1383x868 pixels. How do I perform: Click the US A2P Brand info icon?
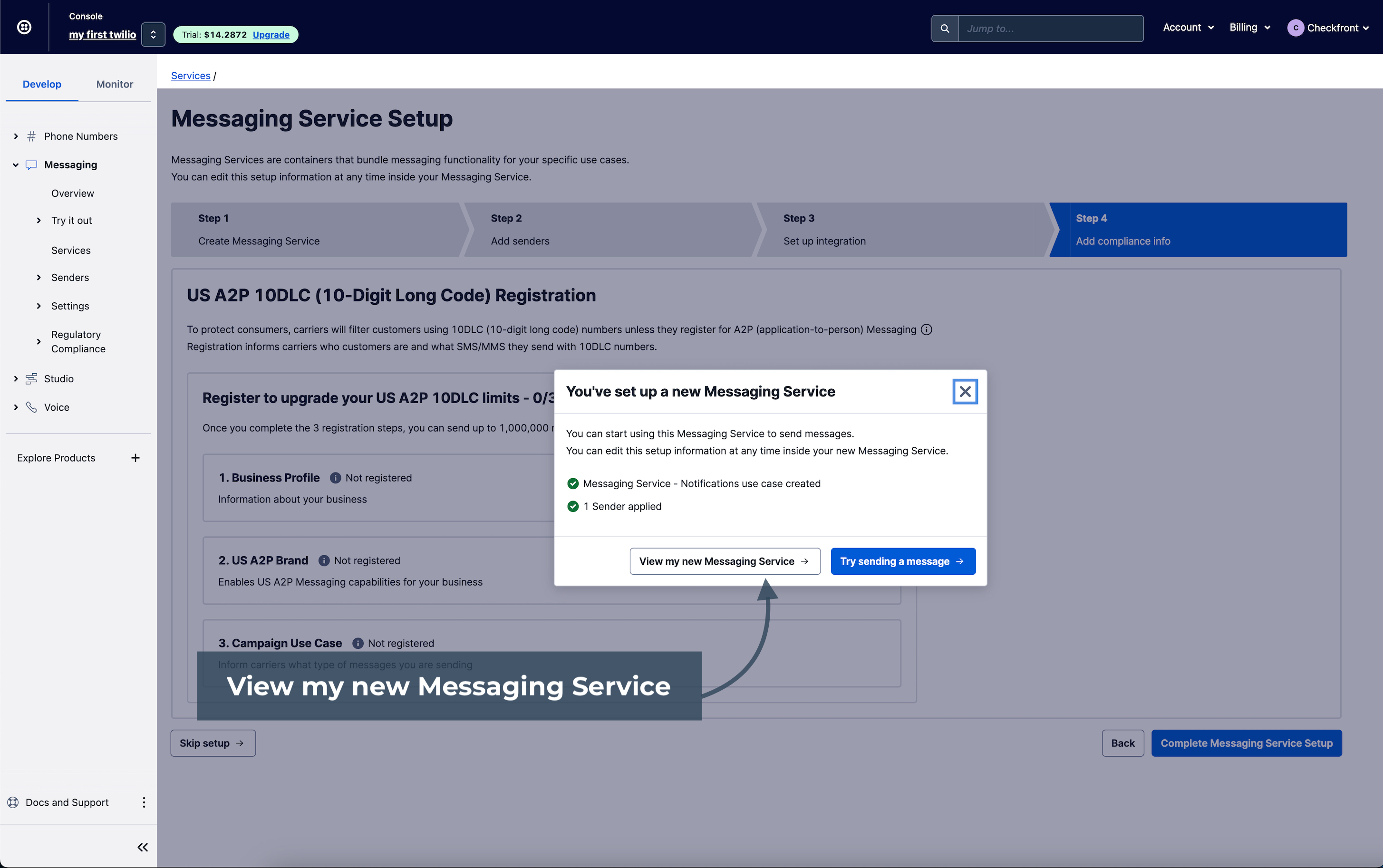pos(324,560)
